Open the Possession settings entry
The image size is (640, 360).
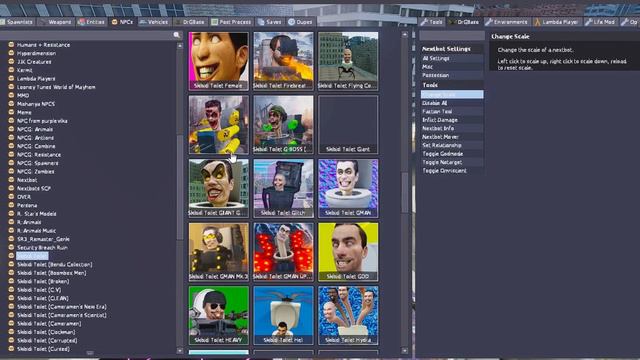pos(452,75)
